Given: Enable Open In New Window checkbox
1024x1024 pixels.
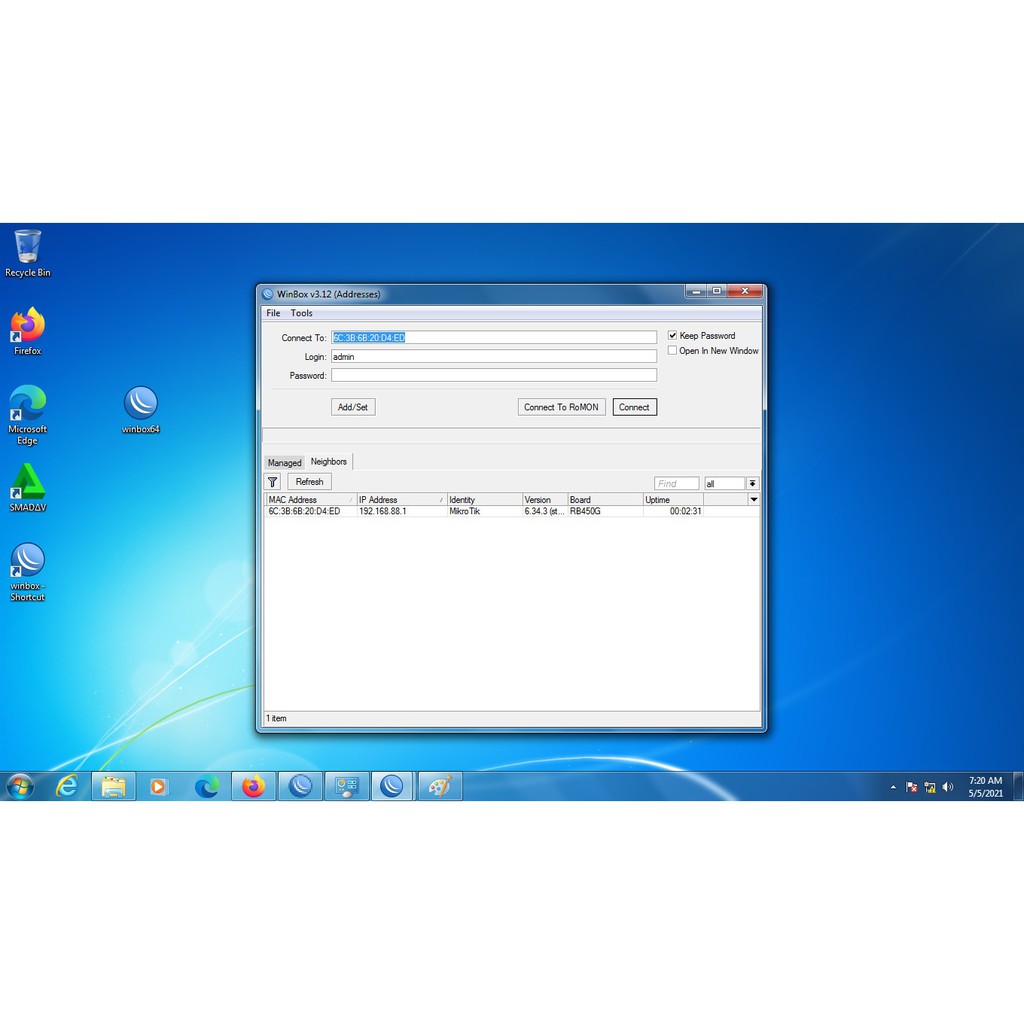Looking at the screenshot, I should coord(673,351).
